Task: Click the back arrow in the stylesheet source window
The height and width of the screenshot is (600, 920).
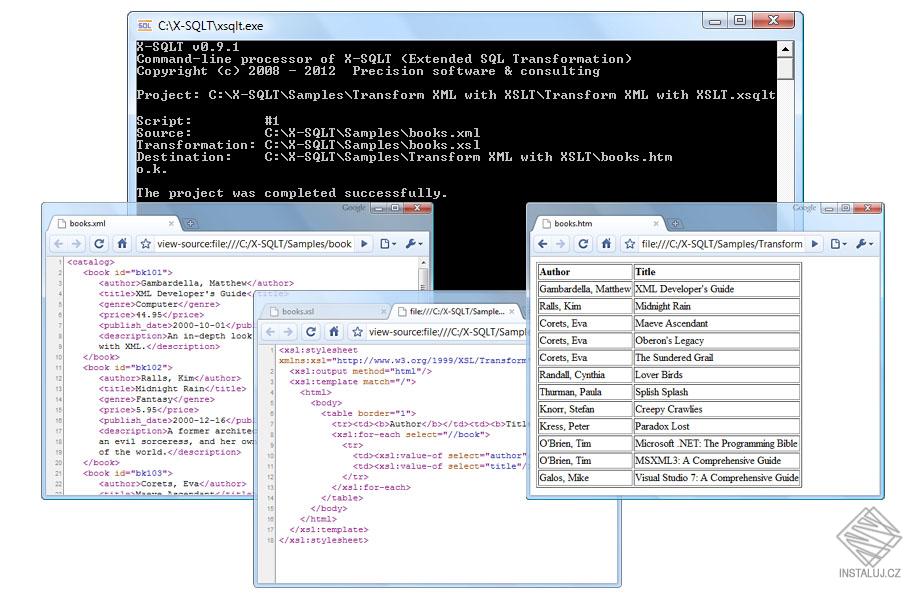Action: (270, 332)
